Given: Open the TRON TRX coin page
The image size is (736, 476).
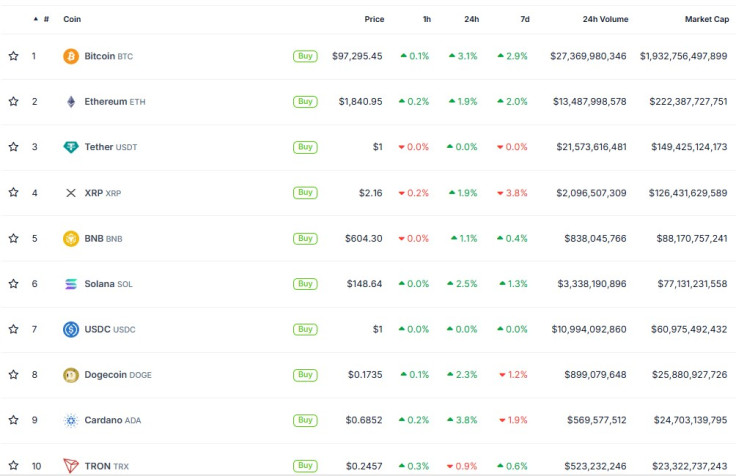Looking at the screenshot, I should (x=107, y=466).
